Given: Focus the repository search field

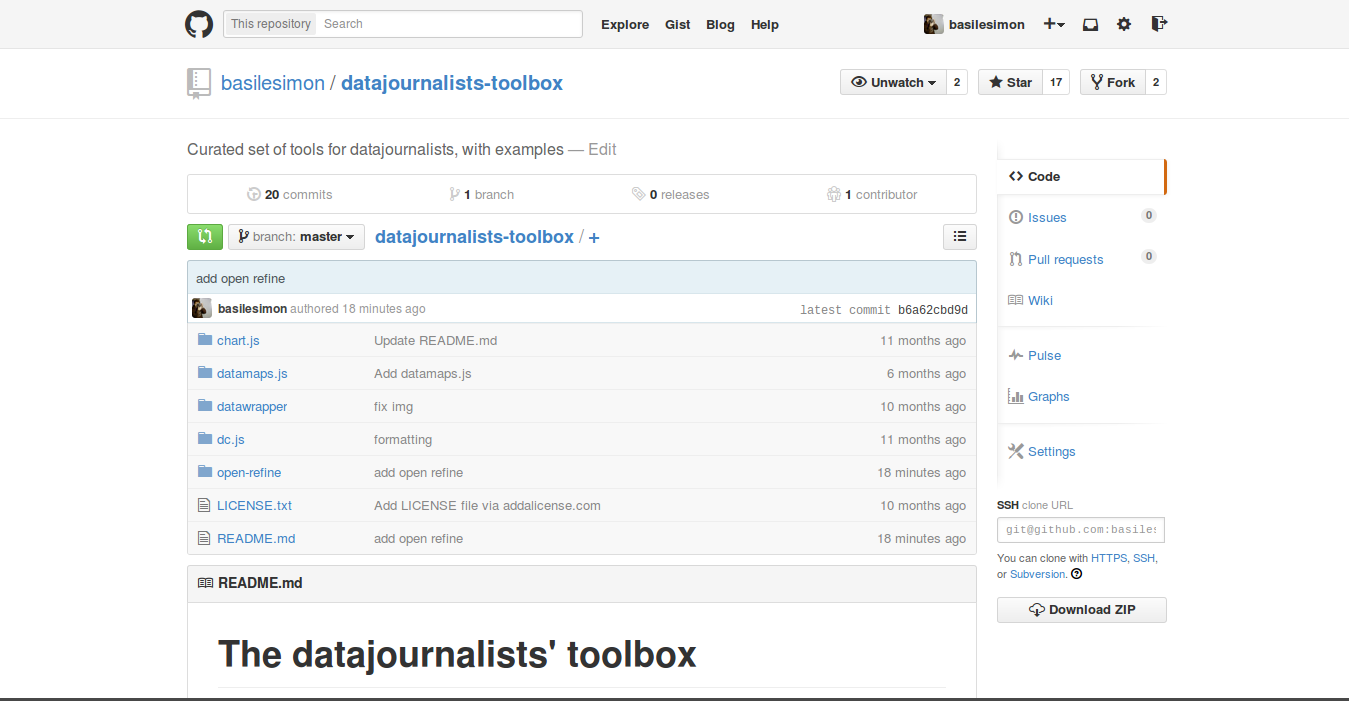Looking at the screenshot, I should [450, 24].
